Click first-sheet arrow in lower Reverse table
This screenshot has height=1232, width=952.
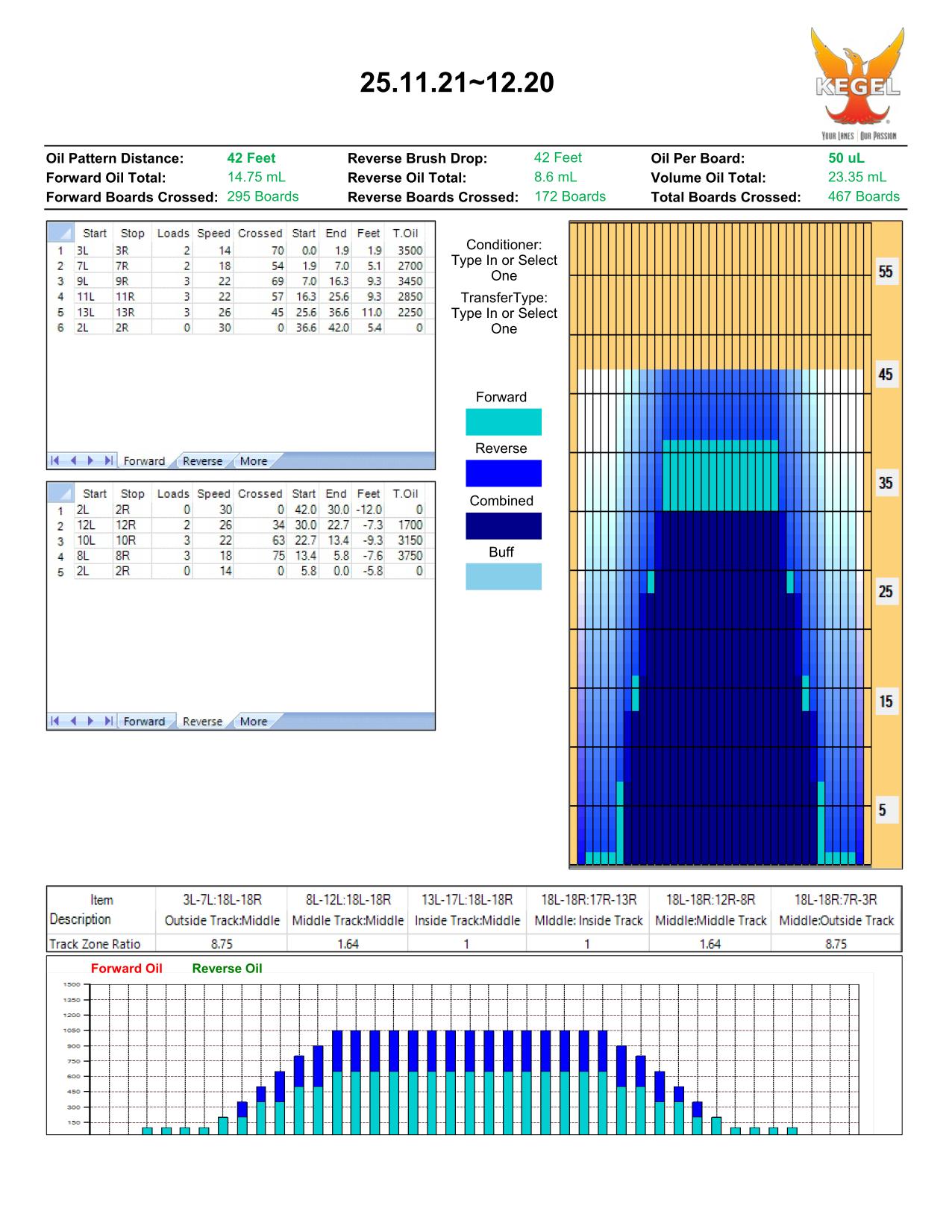click(x=54, y=722)
